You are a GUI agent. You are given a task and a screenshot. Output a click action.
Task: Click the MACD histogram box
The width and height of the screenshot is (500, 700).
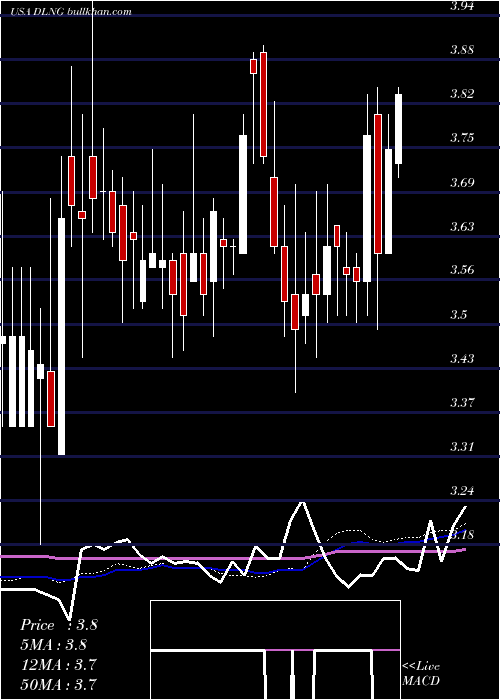click(x=275, y=650)
